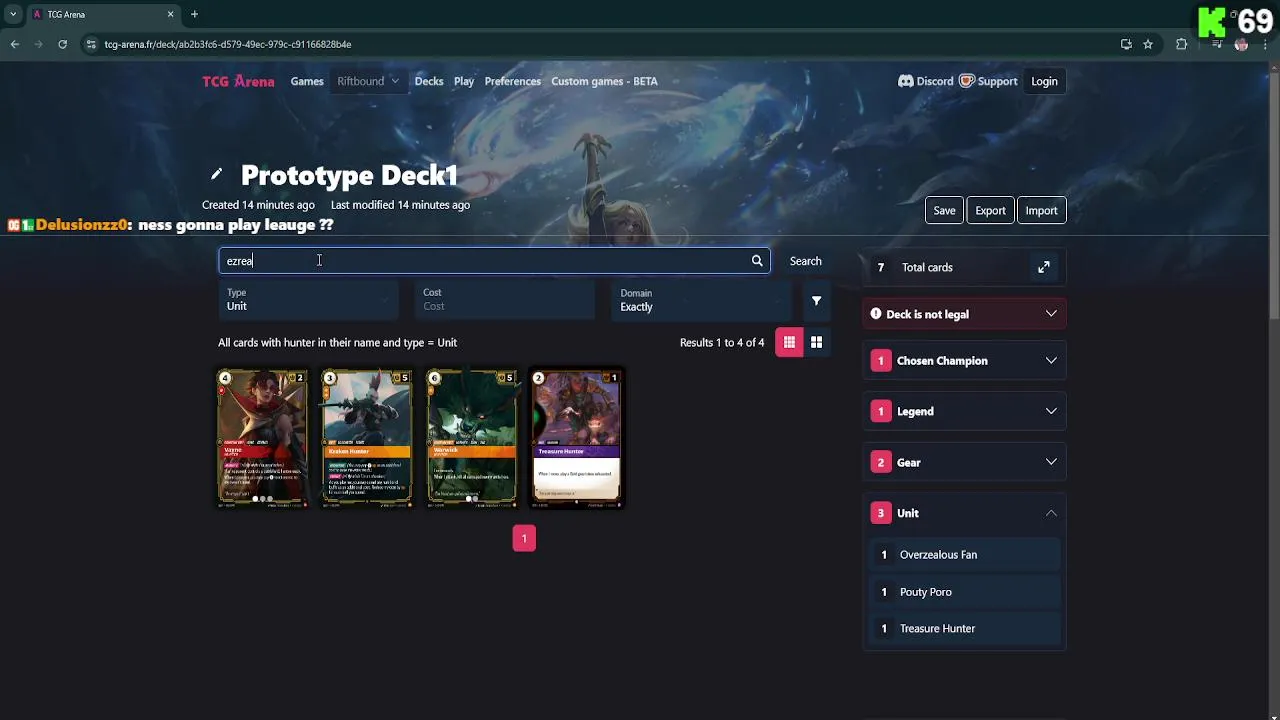Import a deck
This screenshot has width=1280, height=720.
pos(1041,210)
